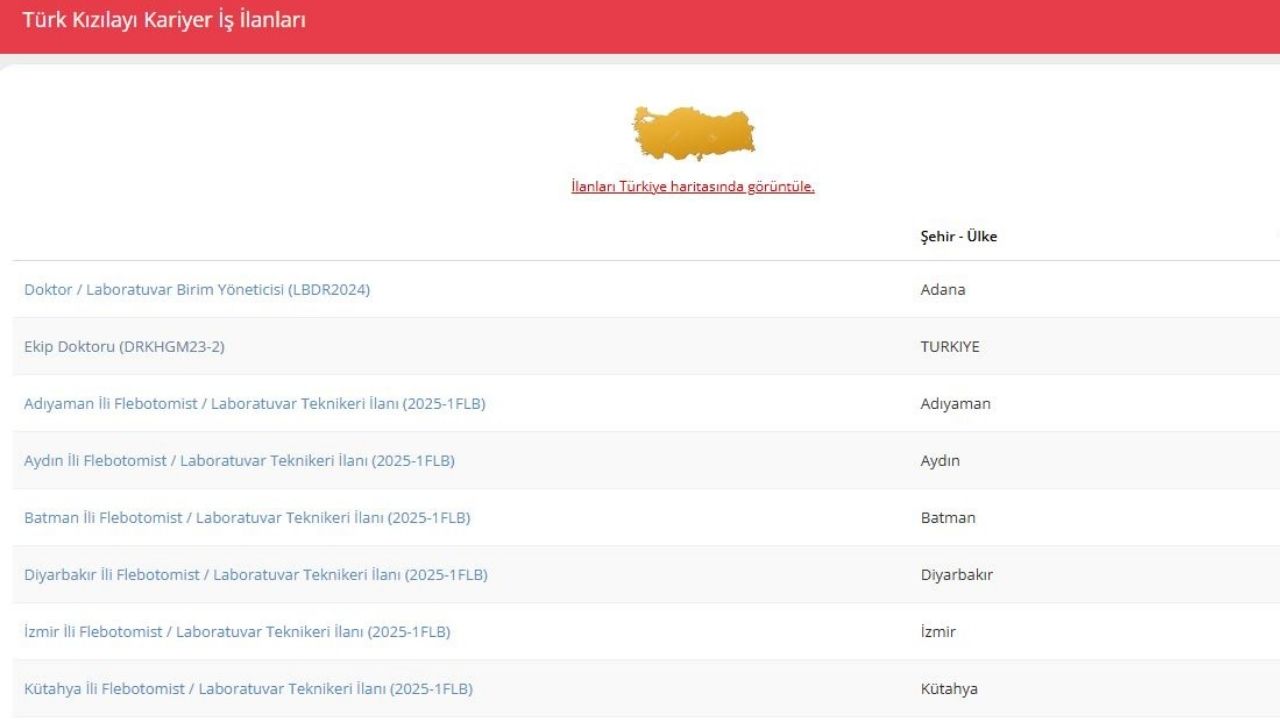Open the Diyarbakır İli Flebotomist job posting
The width and height of the screenshot is (1280, 720).
(x=255, y=575)
